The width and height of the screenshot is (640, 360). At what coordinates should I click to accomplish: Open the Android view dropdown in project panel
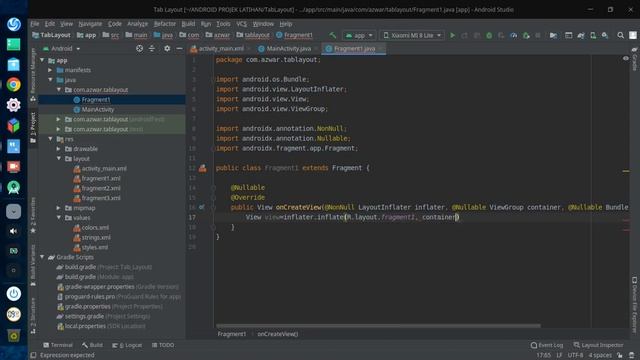pos(62,49)
